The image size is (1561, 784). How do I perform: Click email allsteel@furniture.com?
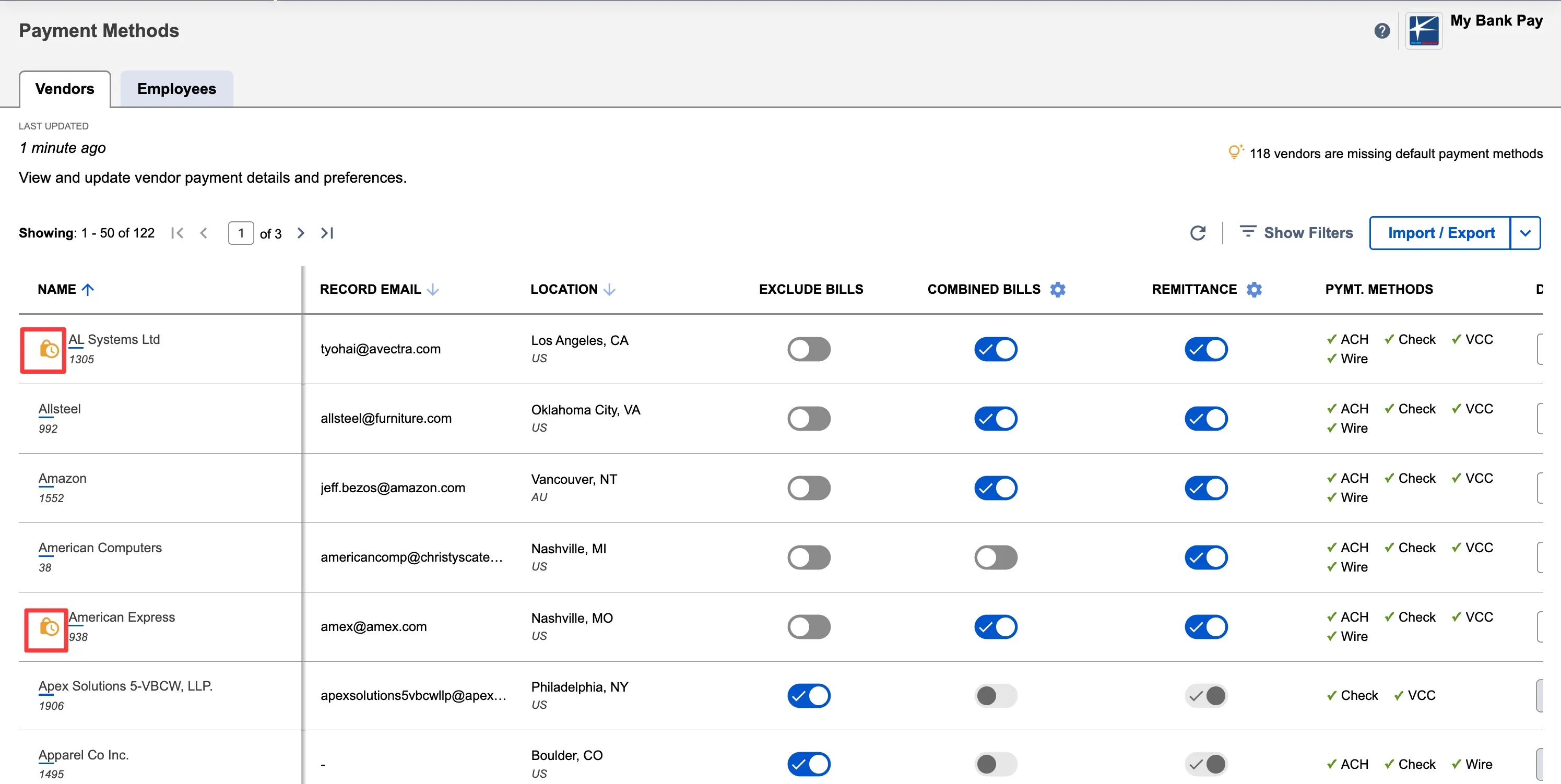385,419
